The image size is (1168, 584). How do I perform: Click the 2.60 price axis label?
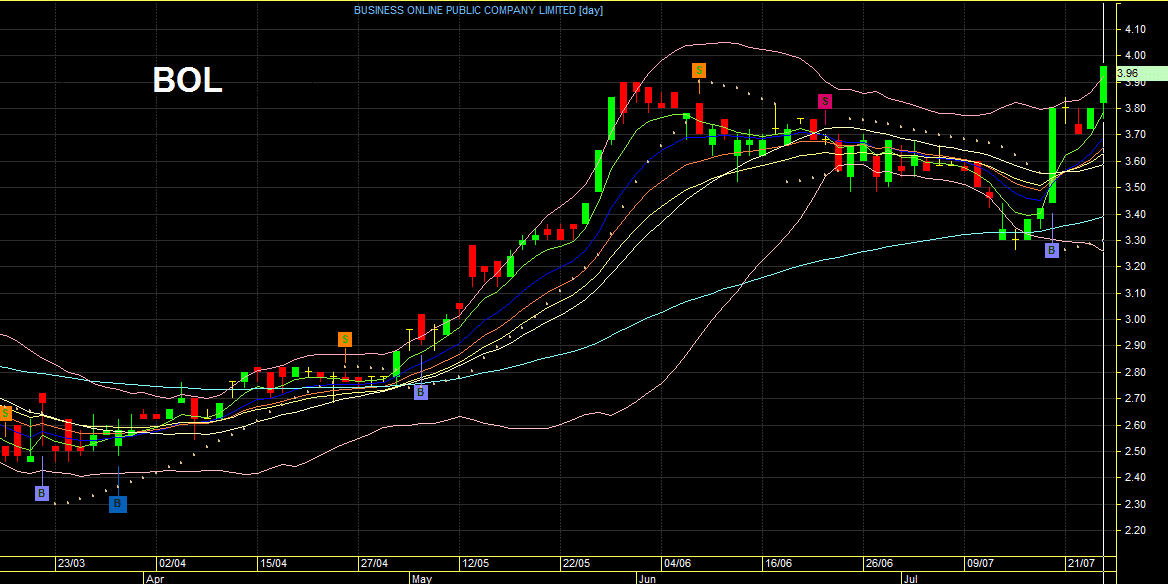coord(1136,425)
